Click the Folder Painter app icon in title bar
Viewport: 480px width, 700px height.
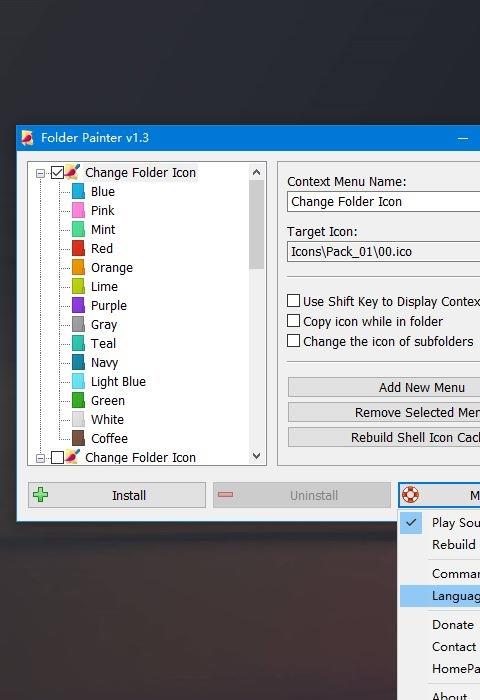pos(27,138)
